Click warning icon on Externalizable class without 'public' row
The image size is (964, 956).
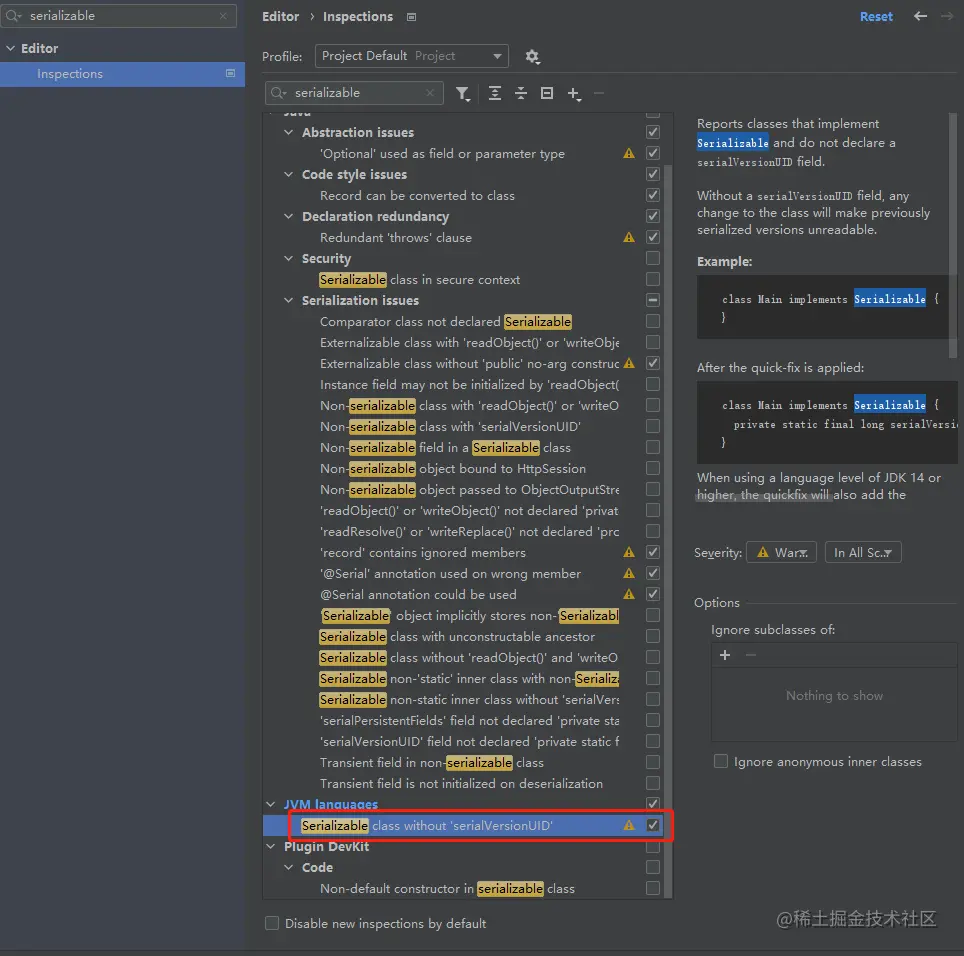pos(628,363)
